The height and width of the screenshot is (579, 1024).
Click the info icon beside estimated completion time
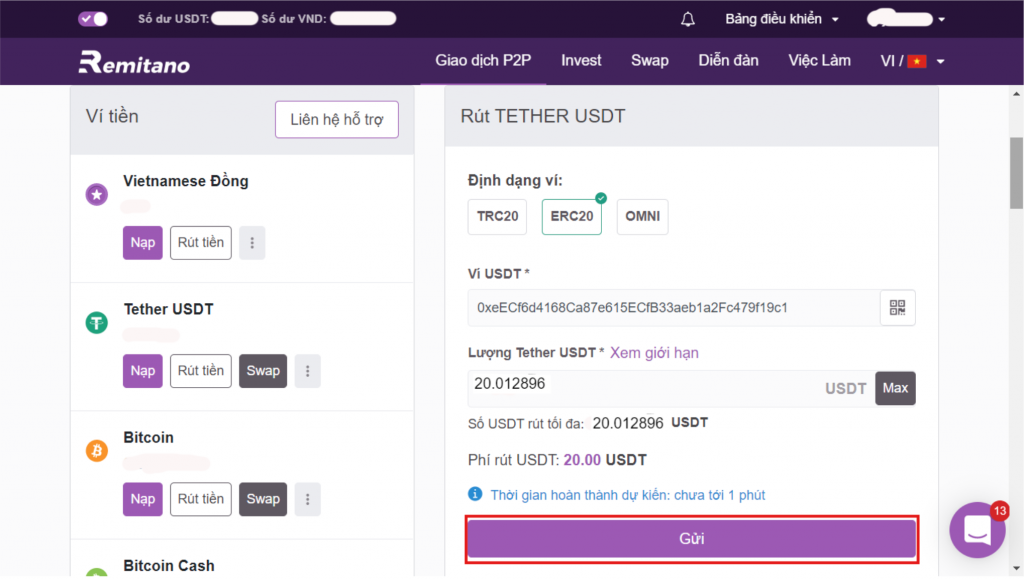[475, 494]
